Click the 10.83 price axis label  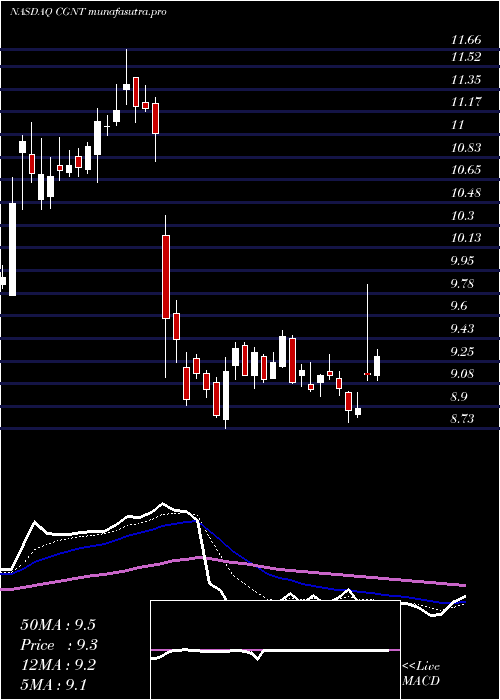(x=466, y=147)
